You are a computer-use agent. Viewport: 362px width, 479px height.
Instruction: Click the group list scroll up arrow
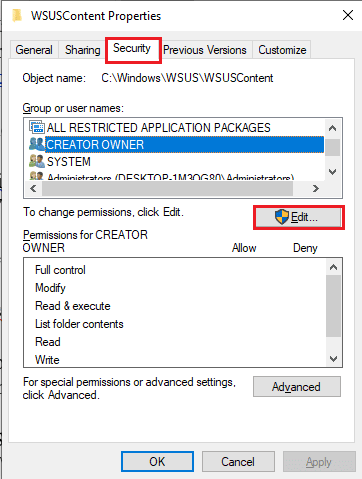(x=332, y=128)
